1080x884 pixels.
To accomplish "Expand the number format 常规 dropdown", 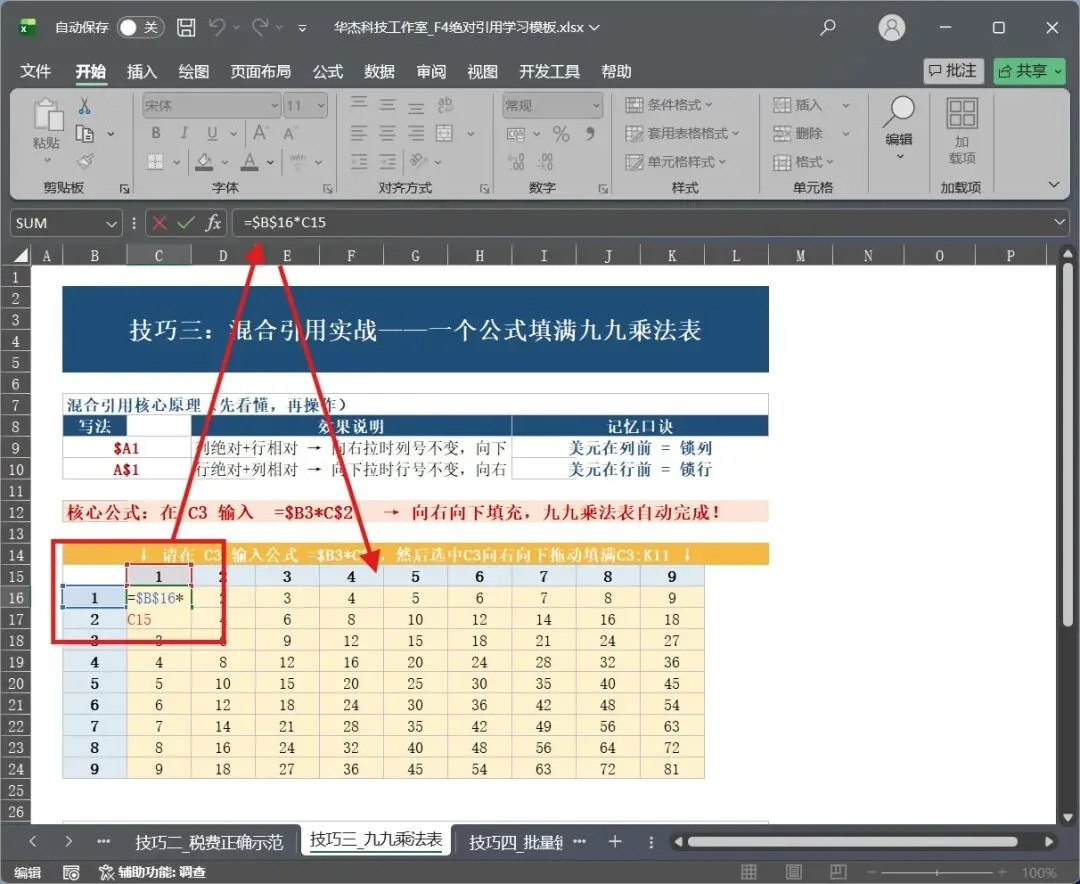I will pyautogui.click(x=596, y=105).
